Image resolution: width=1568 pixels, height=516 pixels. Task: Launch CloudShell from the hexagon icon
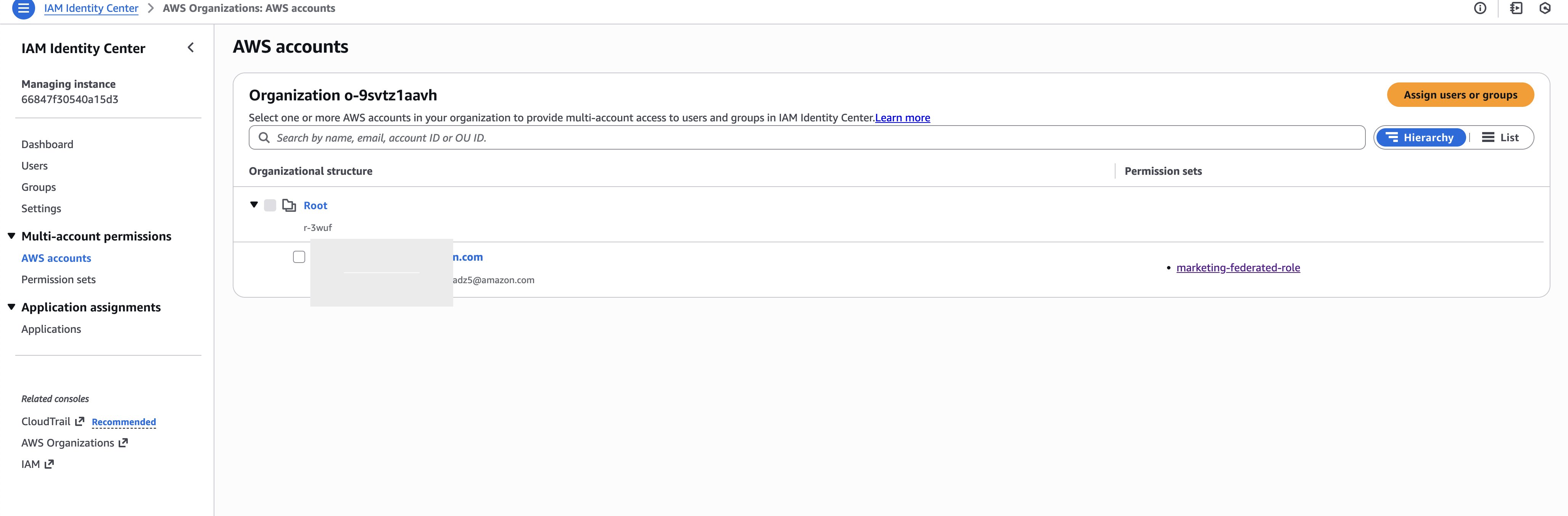[1546, 8]
